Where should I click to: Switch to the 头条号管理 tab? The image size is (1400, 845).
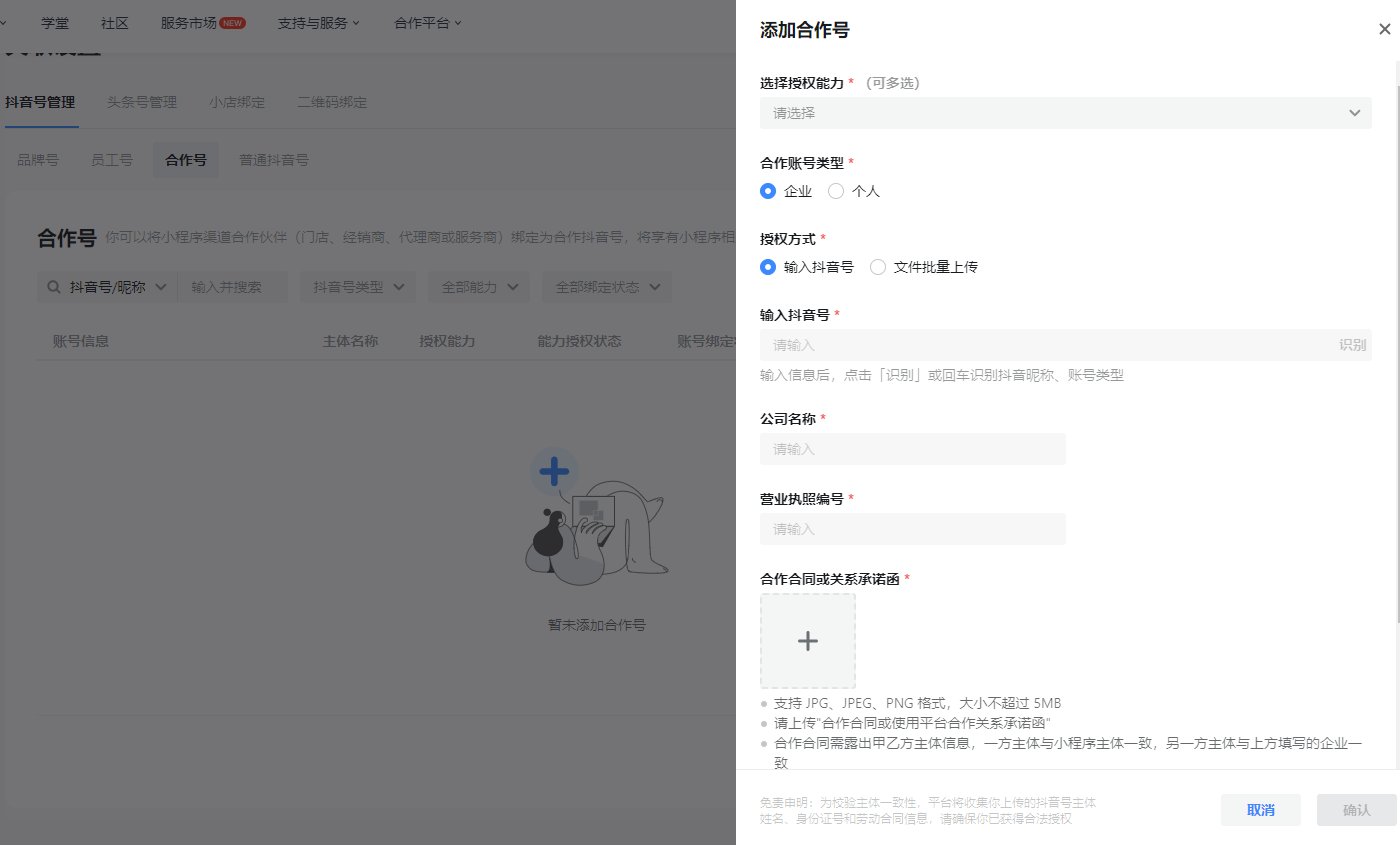pos(142,102)
